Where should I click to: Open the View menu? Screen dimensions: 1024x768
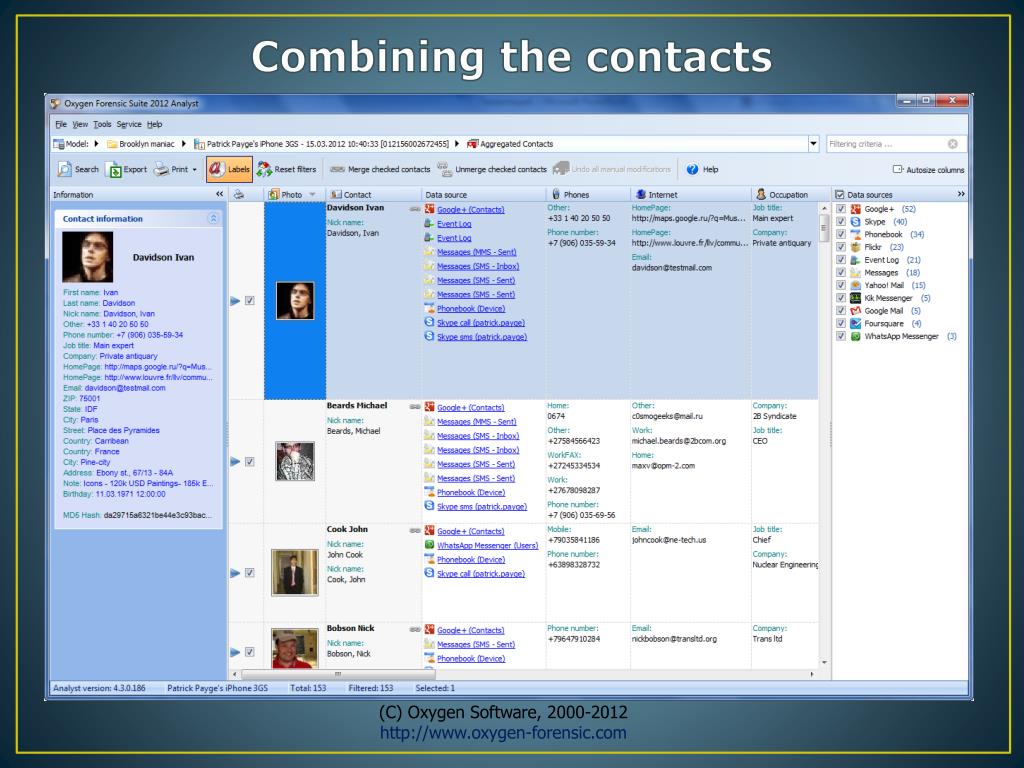point(80,124)
